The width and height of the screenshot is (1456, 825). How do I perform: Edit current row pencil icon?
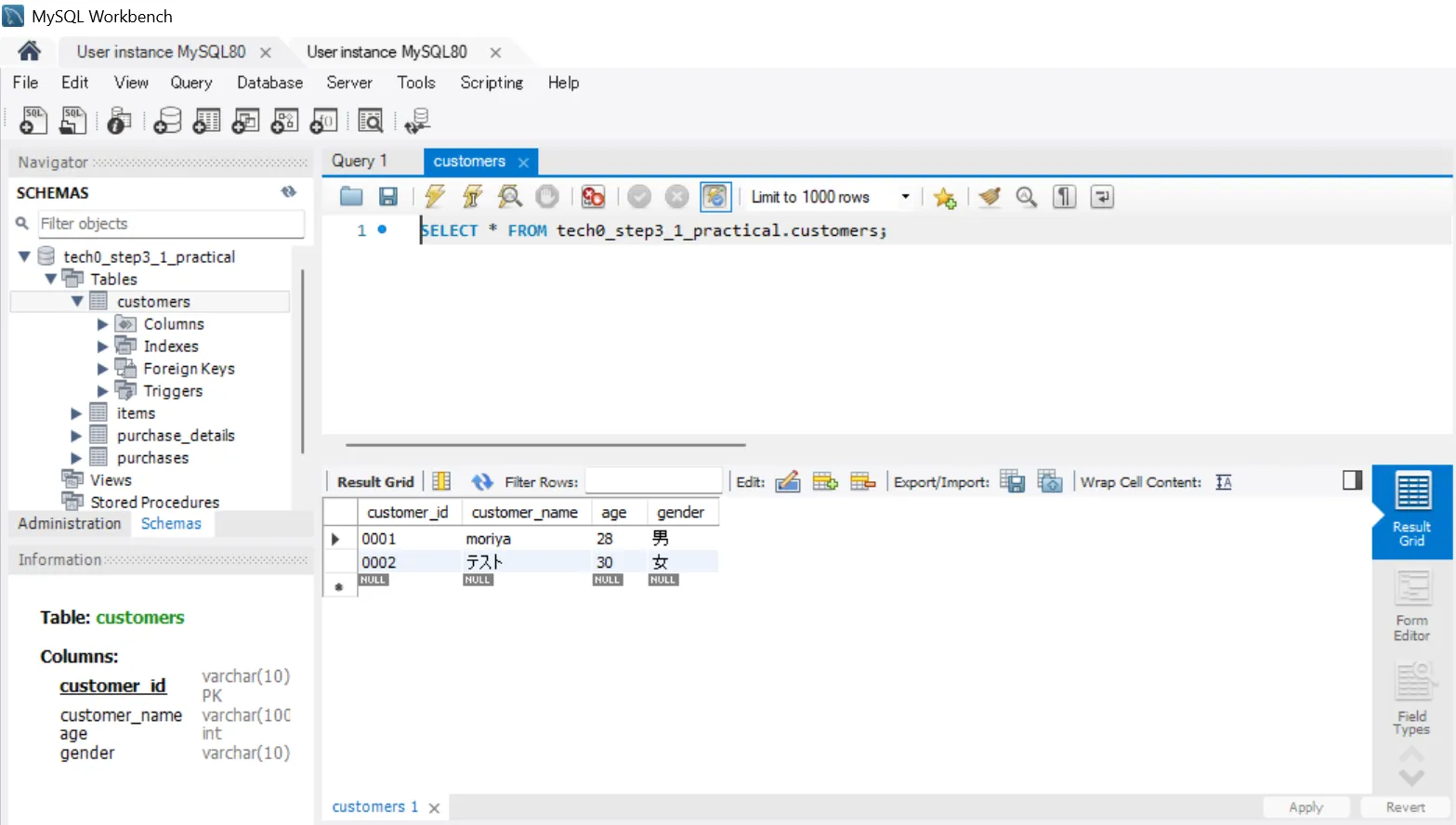788,481
